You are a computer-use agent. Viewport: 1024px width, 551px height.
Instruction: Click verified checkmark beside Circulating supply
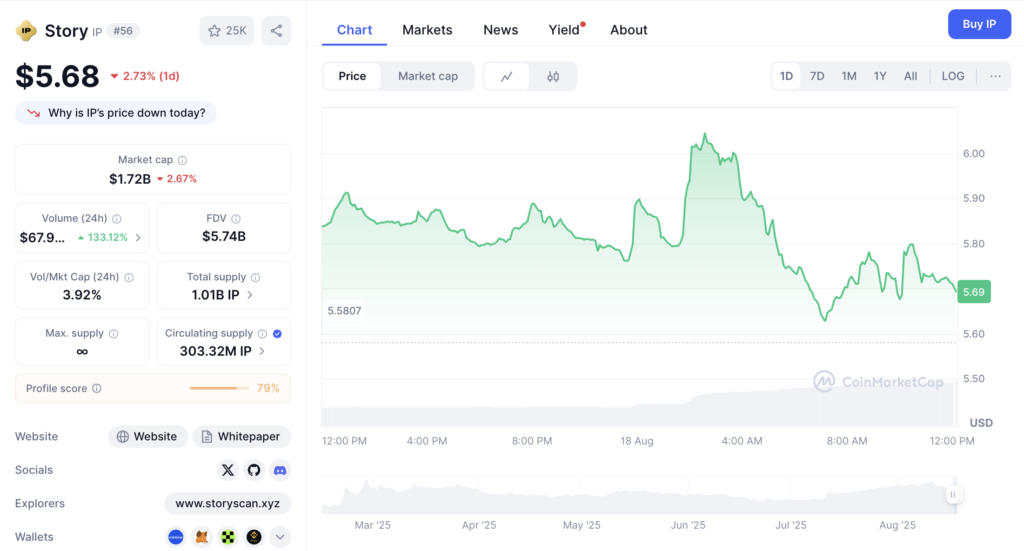pos(278,334)
